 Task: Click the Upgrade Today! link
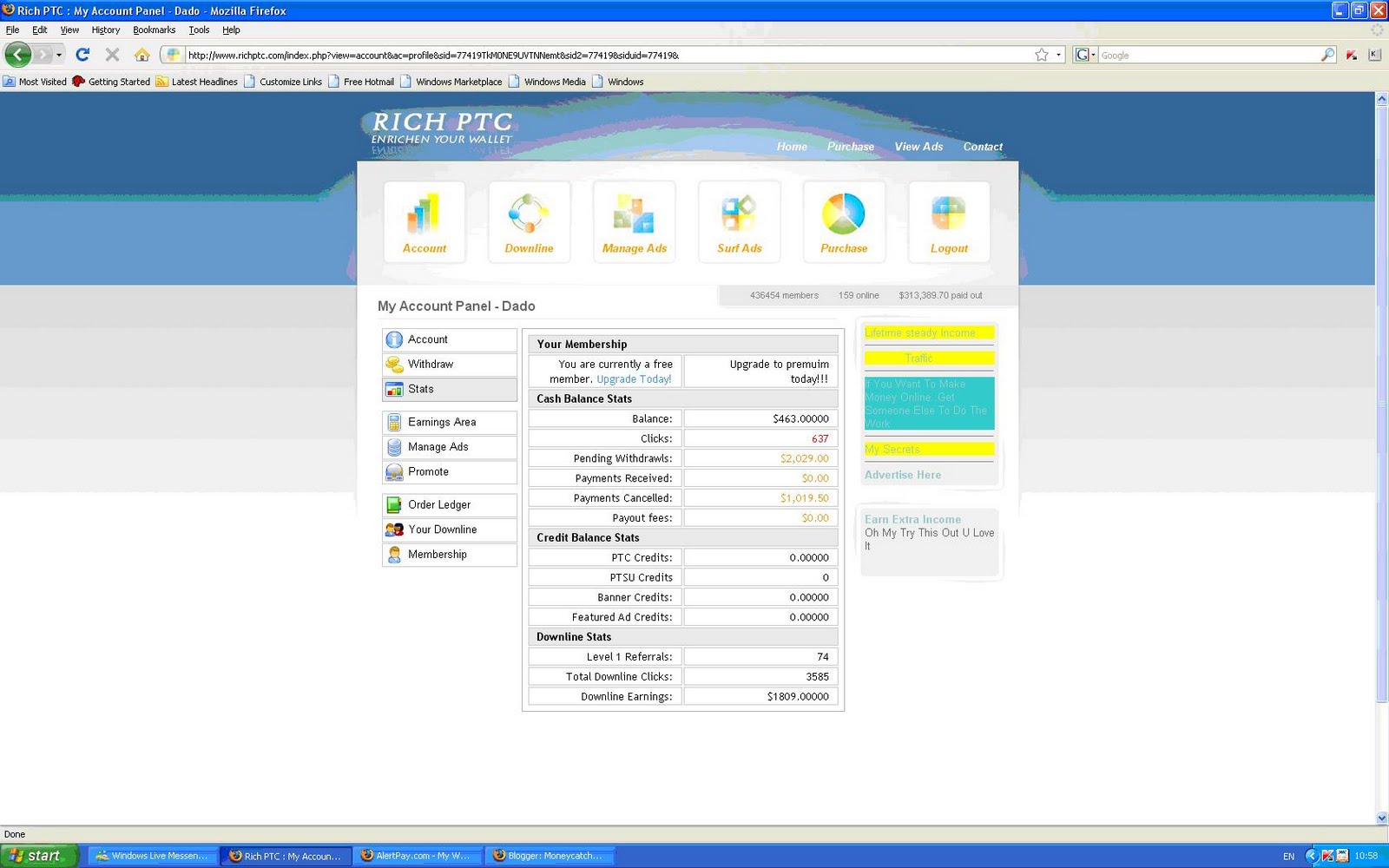[634, 379]
